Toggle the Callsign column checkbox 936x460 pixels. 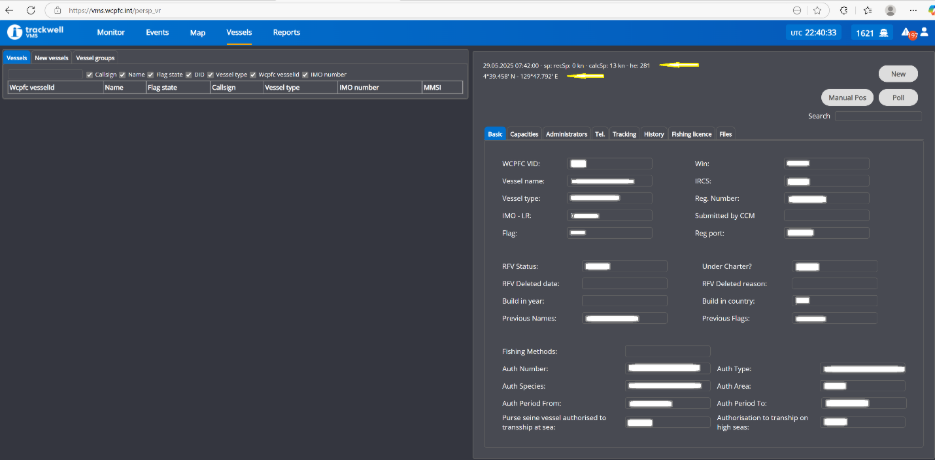click(90, 75)
